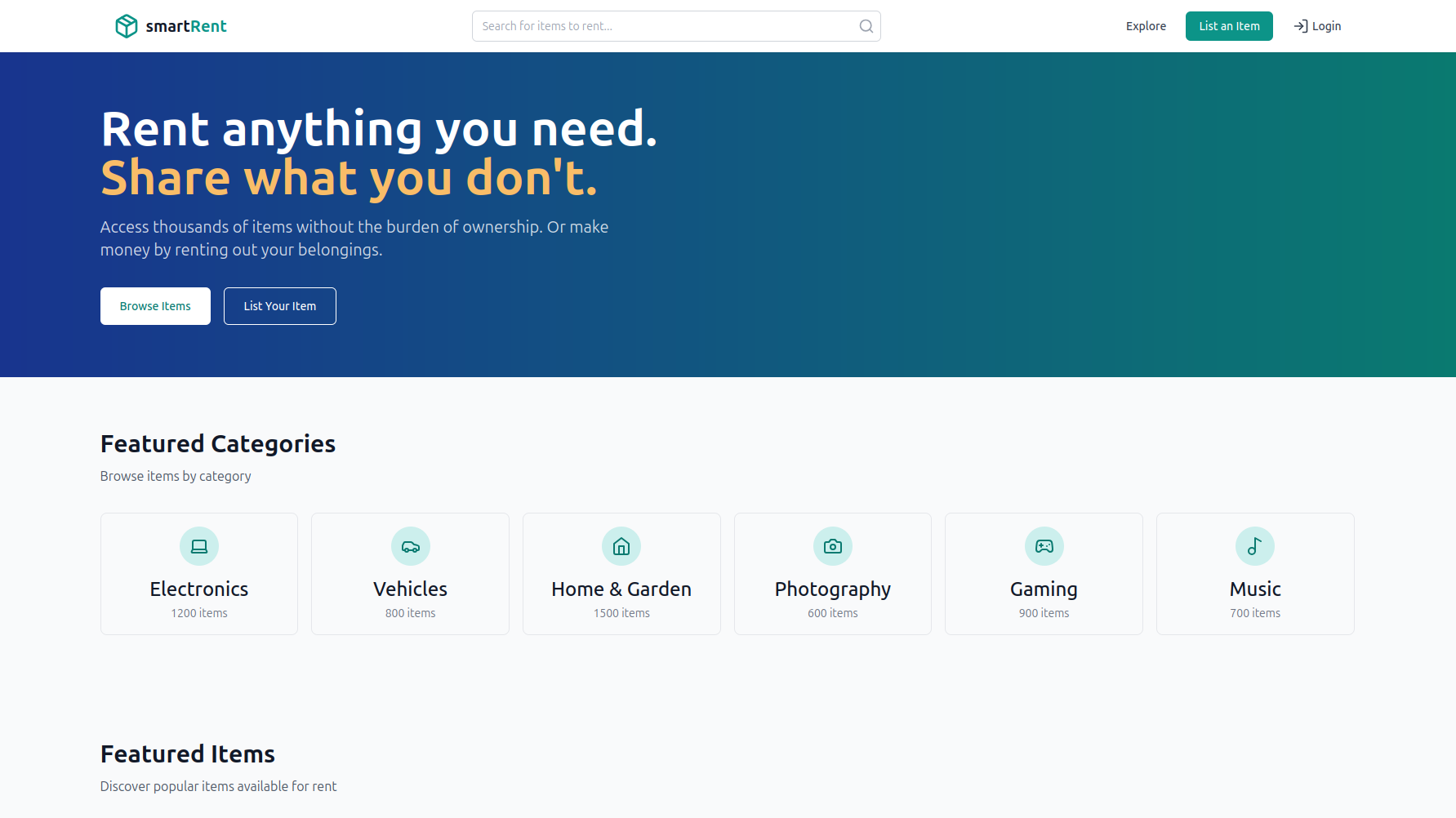Click the Login link

point(1326,25)
